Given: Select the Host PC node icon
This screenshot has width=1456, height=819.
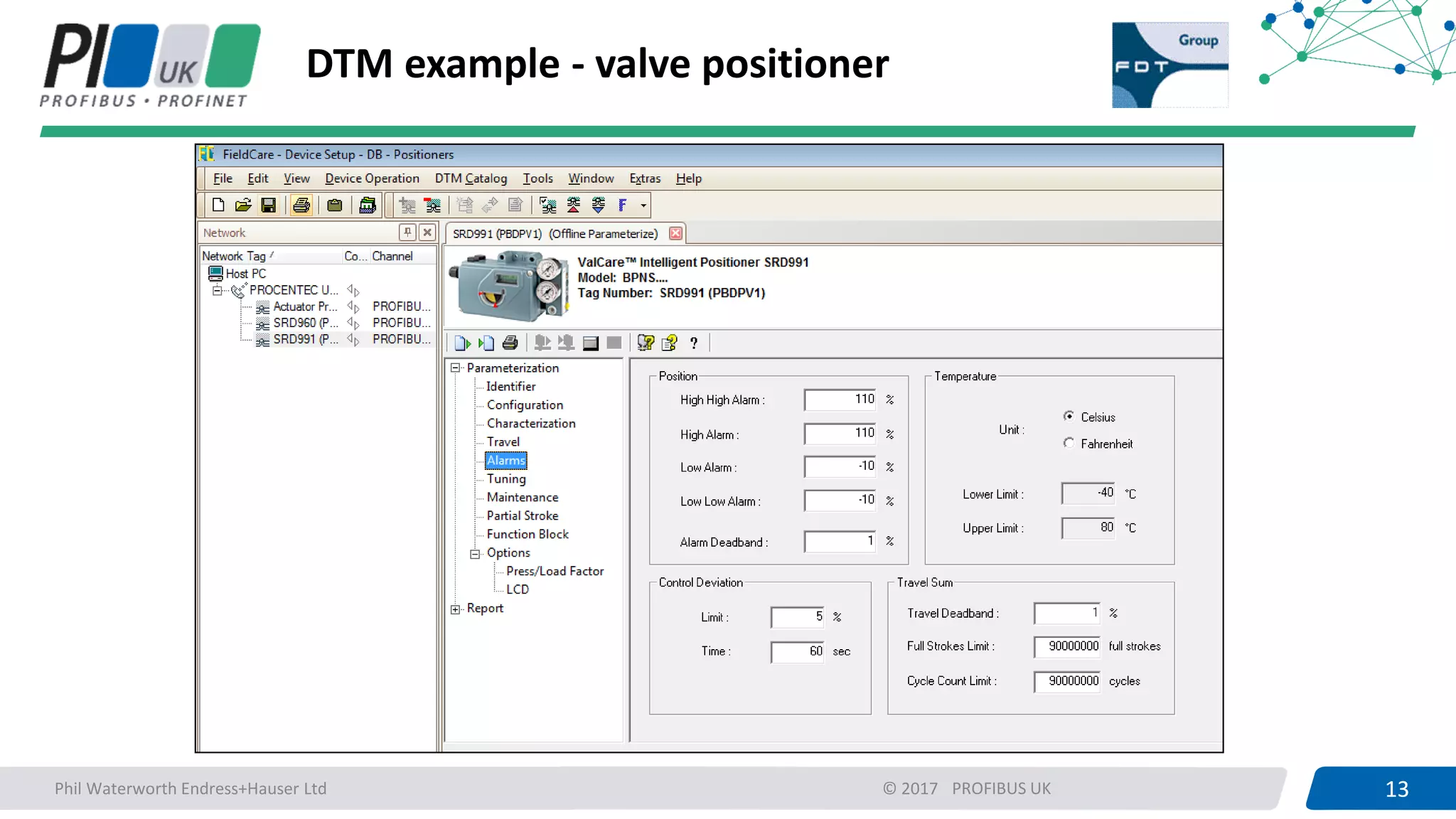Looking at the screenshot, I should [215, 274].
